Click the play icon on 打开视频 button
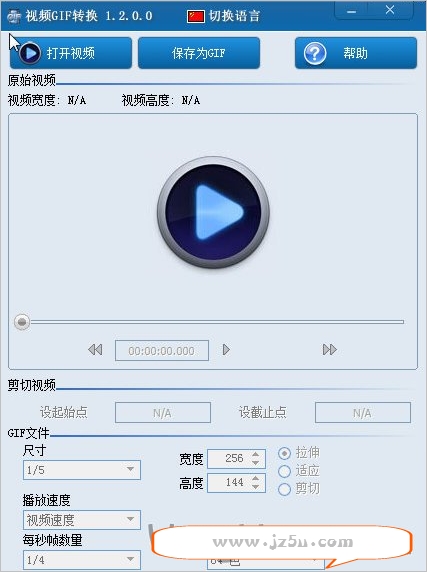This screenshot has width=427, height=572. (30, 53)
